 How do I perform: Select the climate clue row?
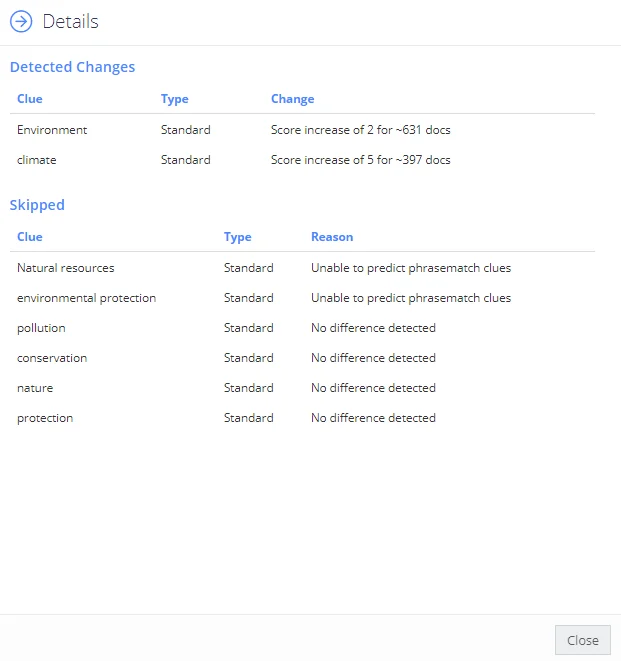302,160
